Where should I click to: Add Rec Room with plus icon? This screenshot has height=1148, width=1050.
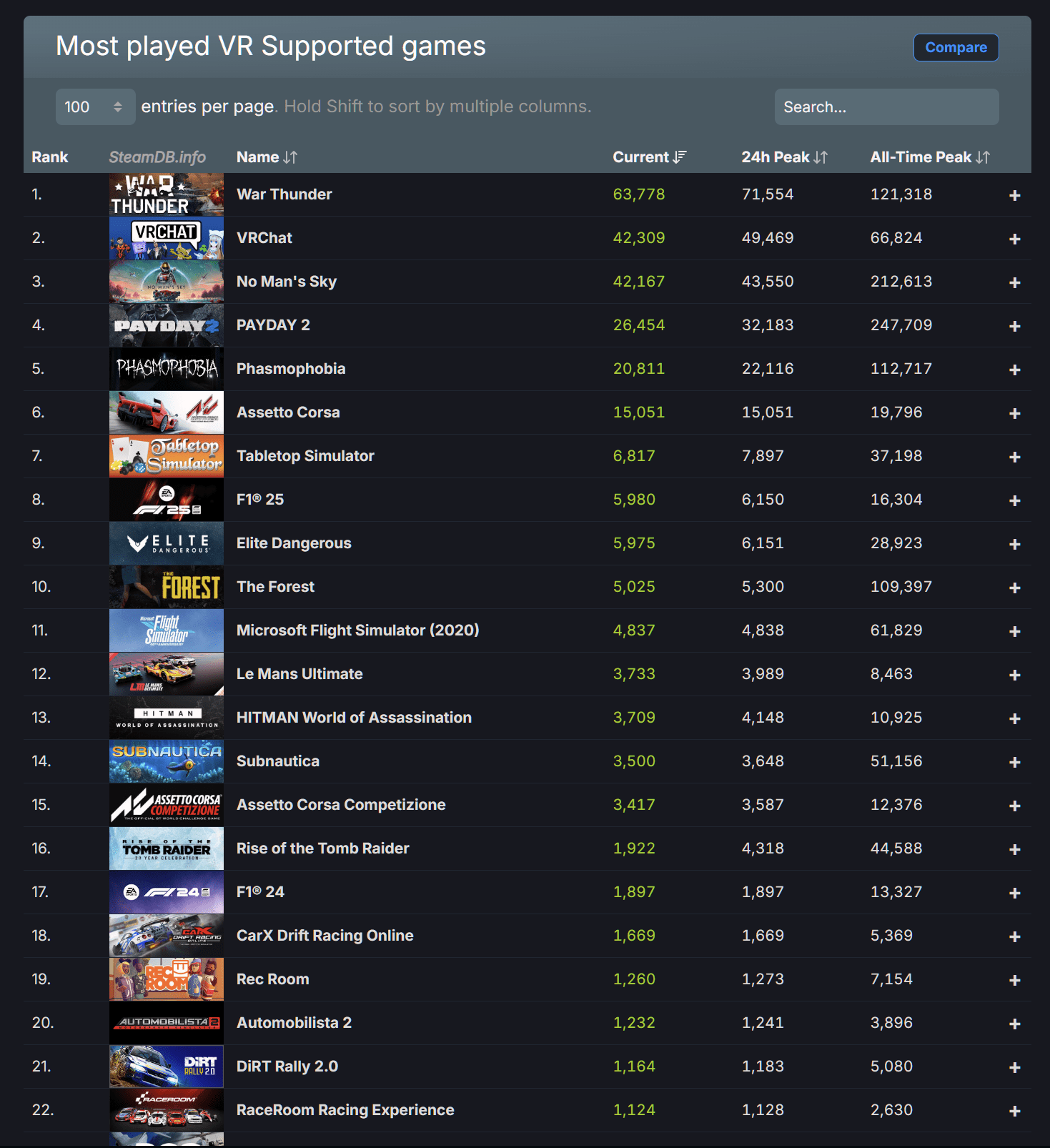1014,980
